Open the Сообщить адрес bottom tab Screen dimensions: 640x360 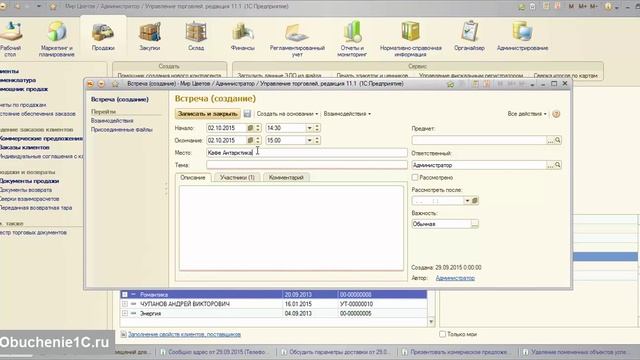(215, 352)
